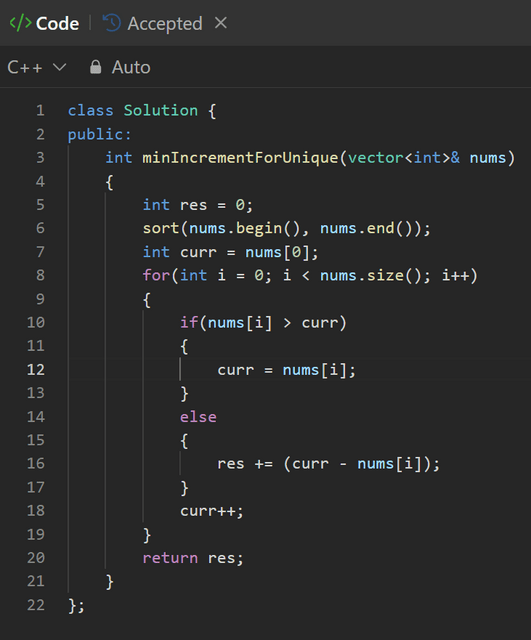Click the lock icon next to Auto
Viewport: 531px width, 640px height.
96,67
